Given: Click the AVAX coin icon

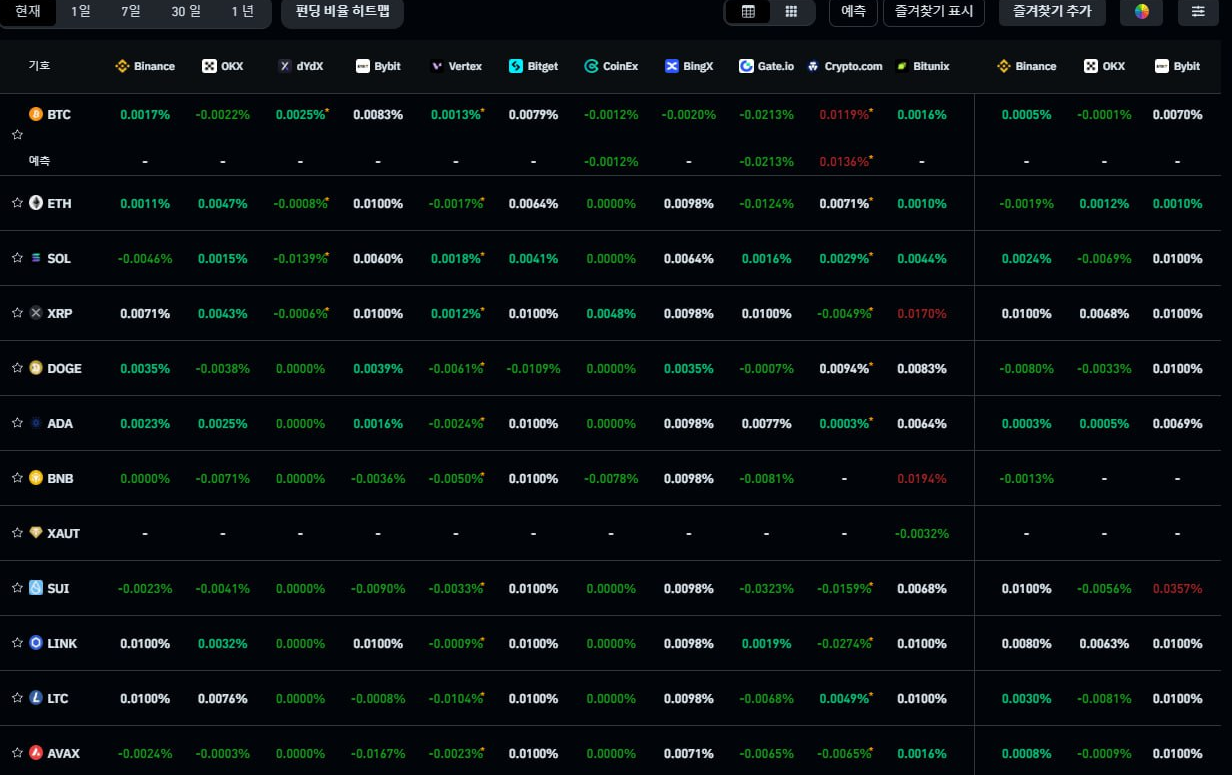Looking at the screenshot, I should point(36,753).
